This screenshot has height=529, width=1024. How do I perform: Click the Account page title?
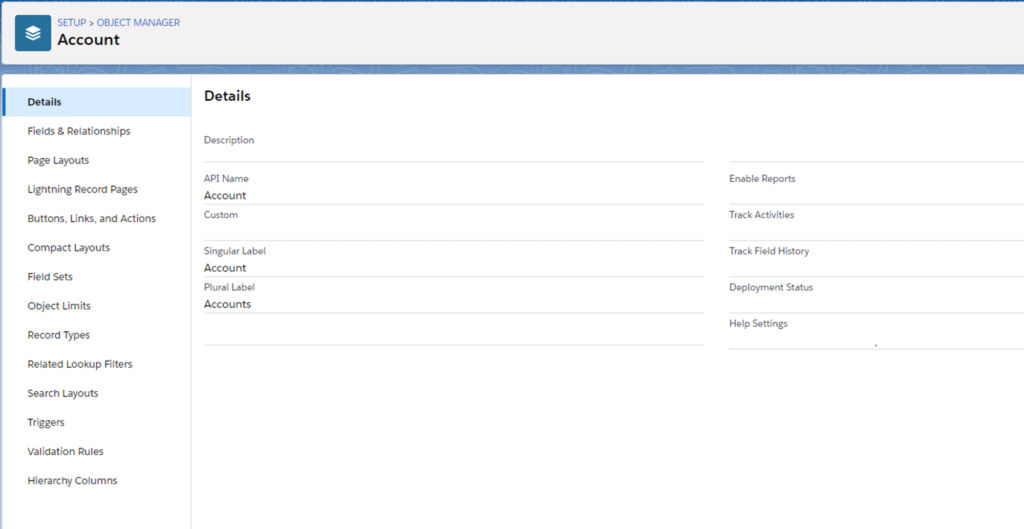pos(88,40)
